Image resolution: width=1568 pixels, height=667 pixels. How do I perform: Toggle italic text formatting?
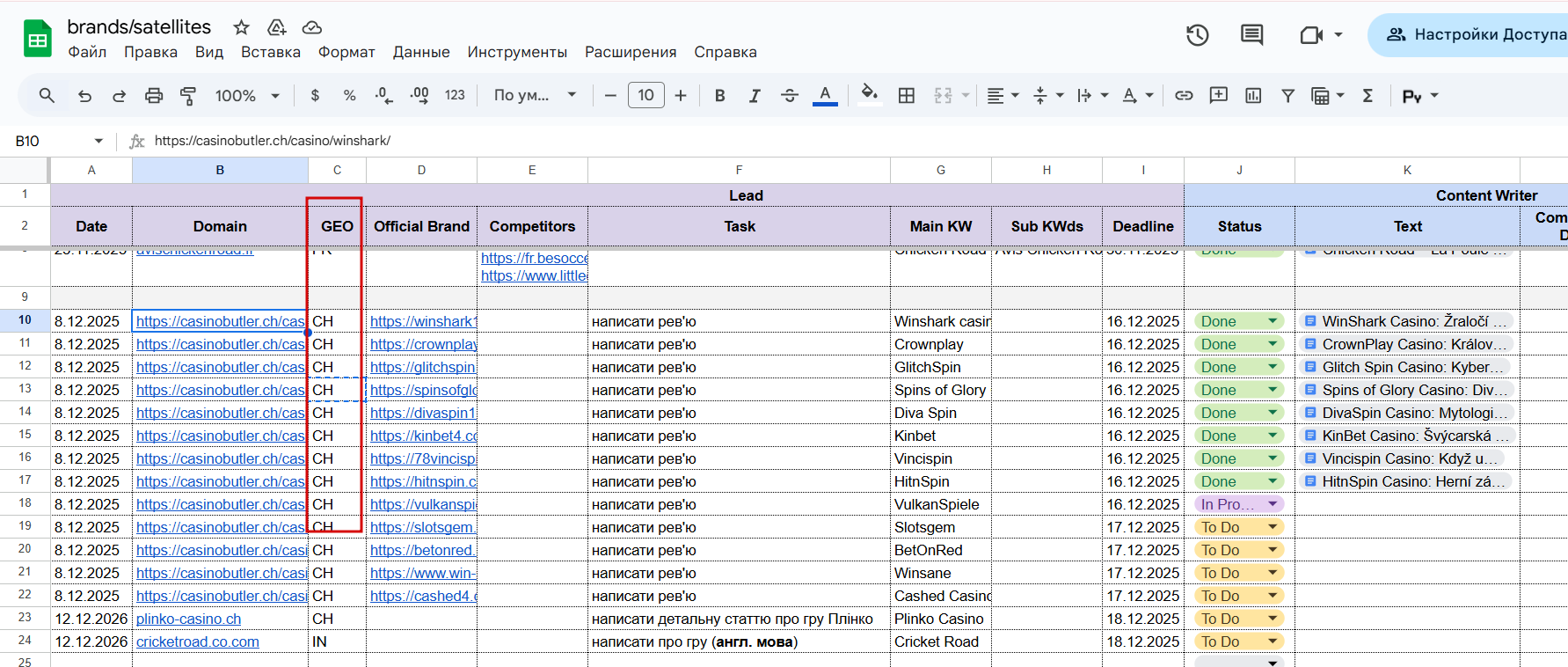pyautogui.click(x=755, y=96)
